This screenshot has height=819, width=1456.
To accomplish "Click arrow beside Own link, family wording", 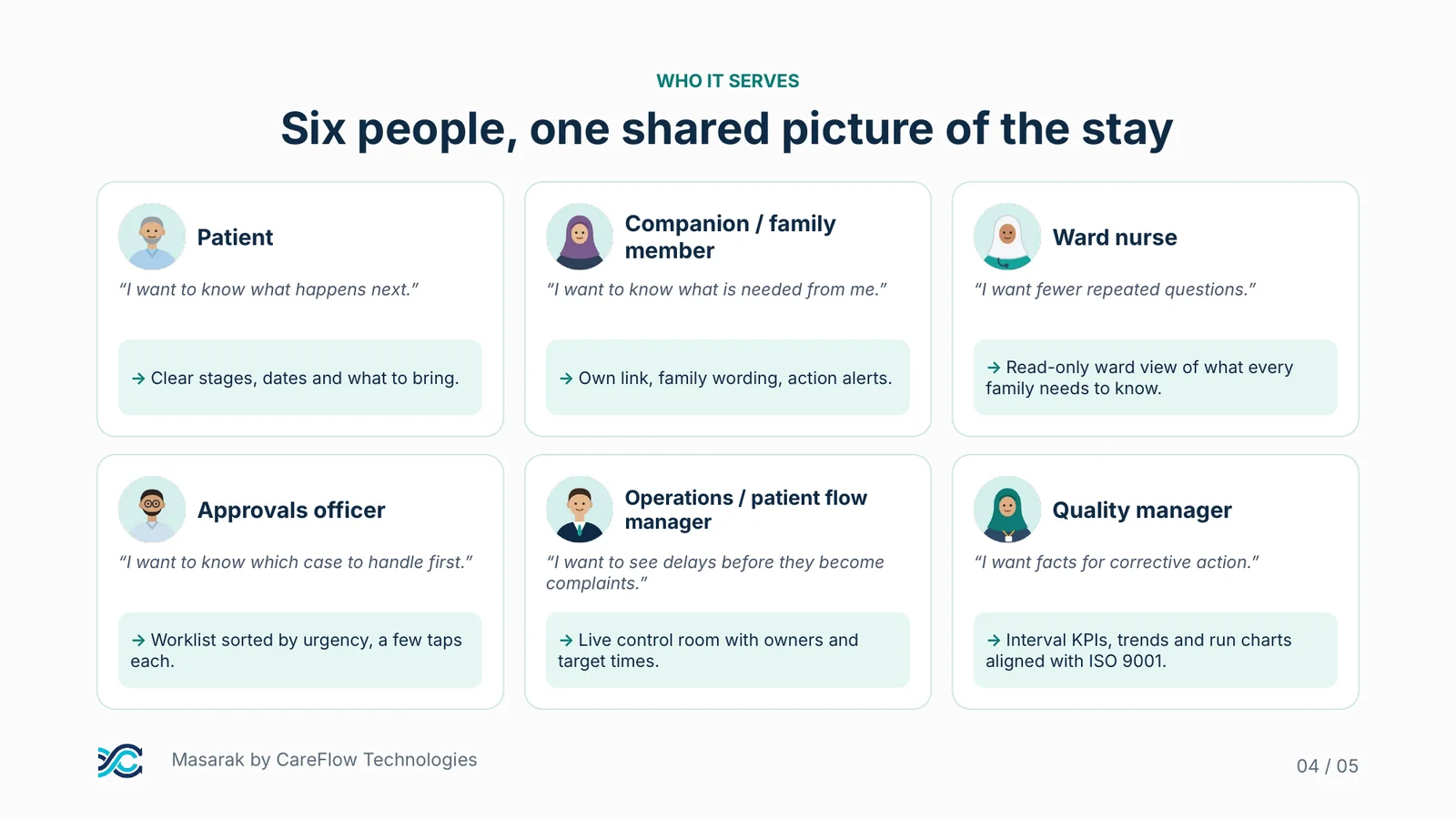I will click(x=566, y=379).
